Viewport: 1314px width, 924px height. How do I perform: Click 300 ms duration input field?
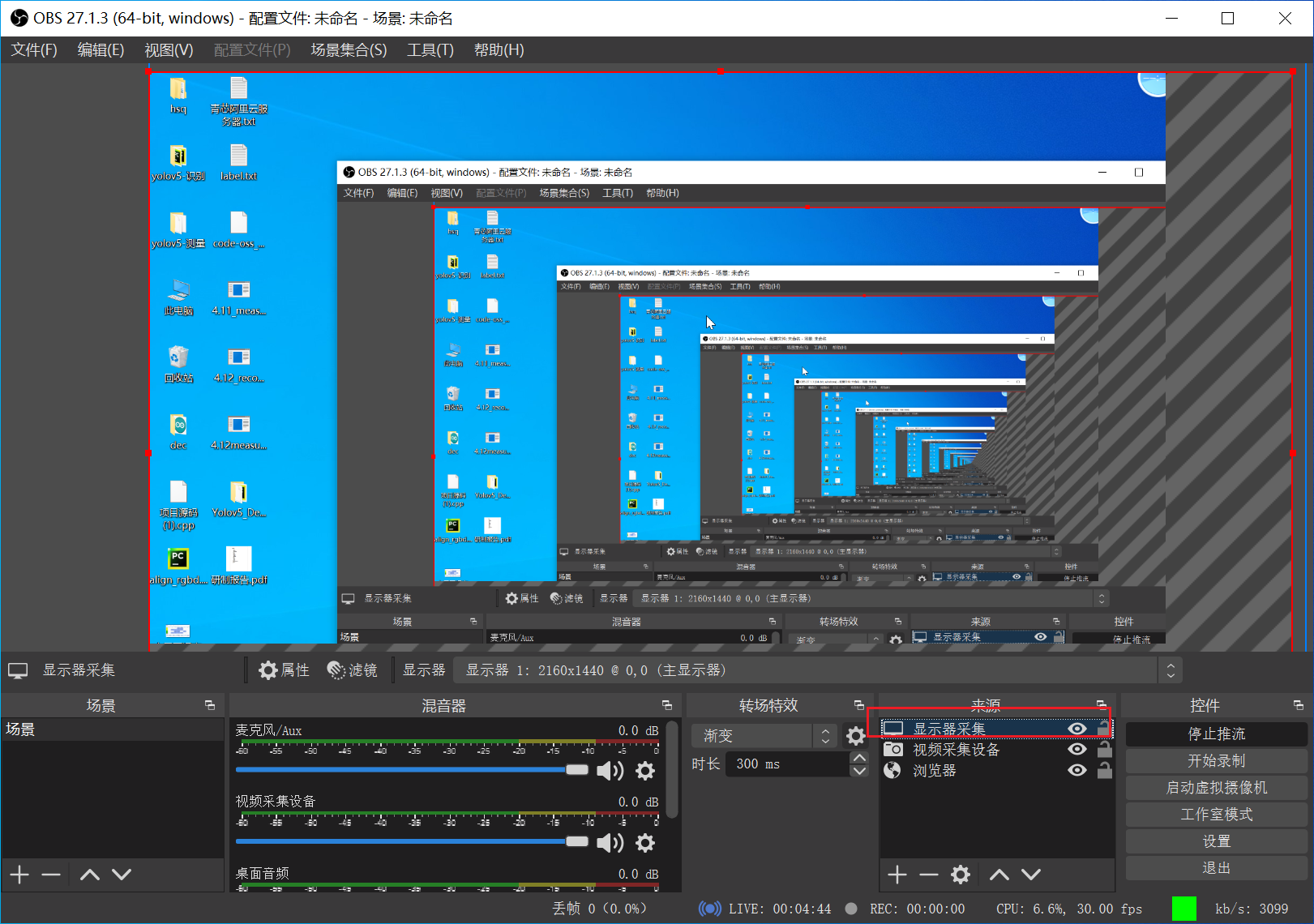tap(786, 764)
